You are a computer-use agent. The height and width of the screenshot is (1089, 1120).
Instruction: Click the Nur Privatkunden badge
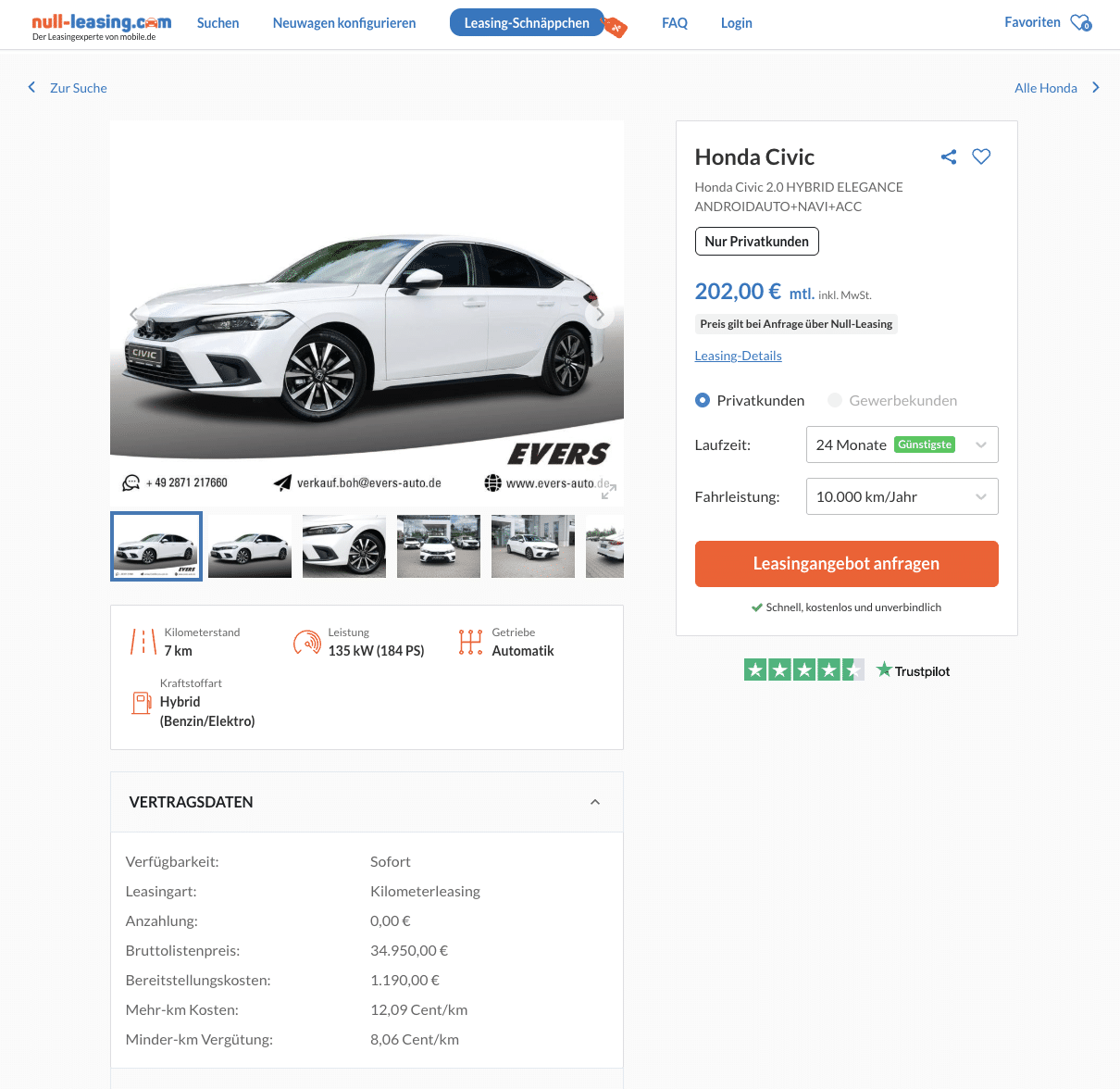click(757, 242)
